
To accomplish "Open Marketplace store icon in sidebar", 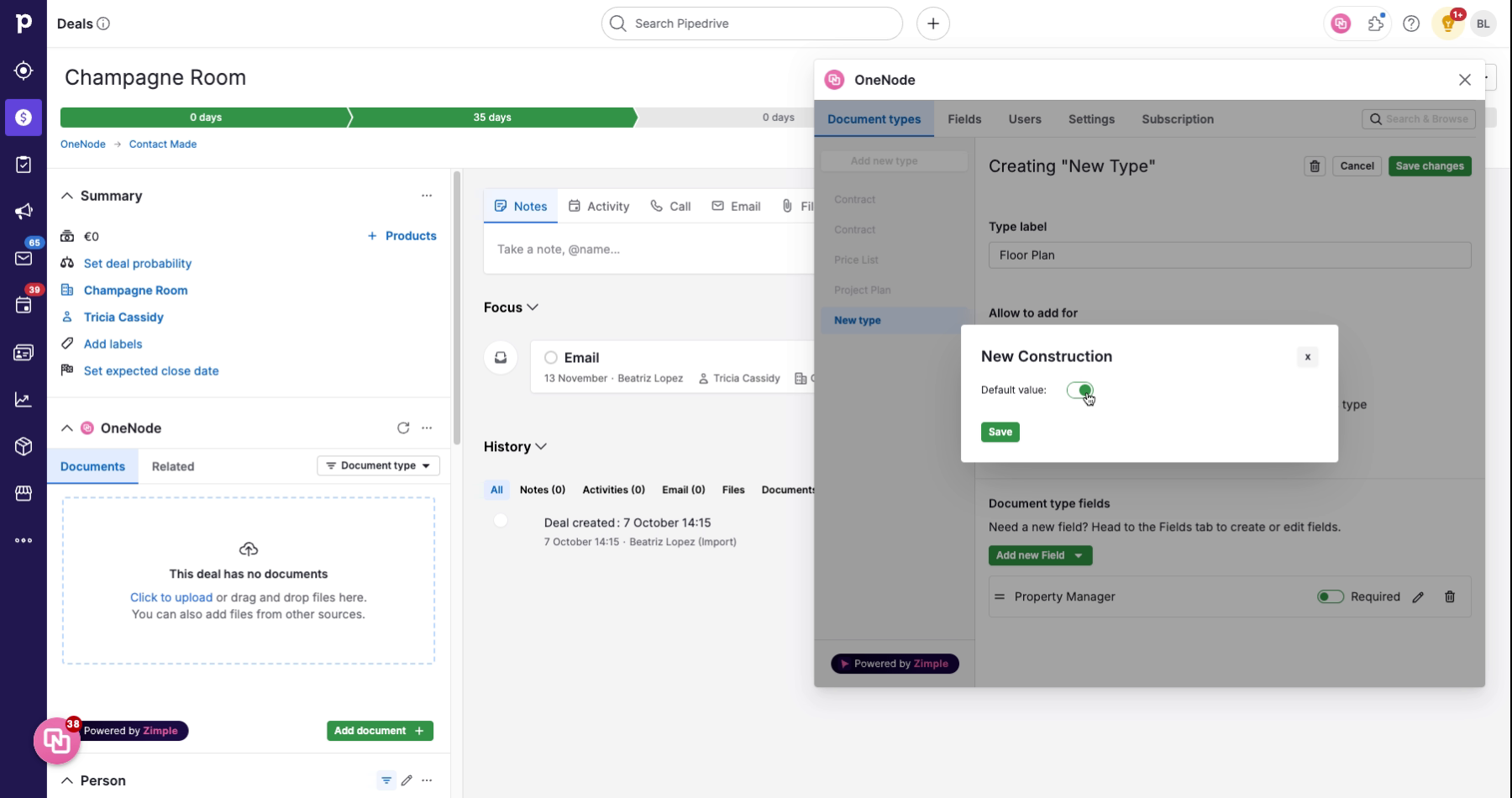I will tap(24, 494).
